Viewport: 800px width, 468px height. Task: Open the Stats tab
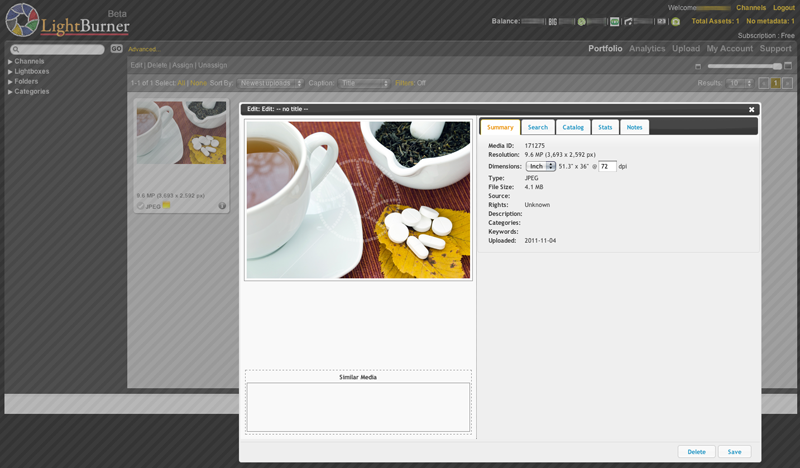[x=605, y=127]
